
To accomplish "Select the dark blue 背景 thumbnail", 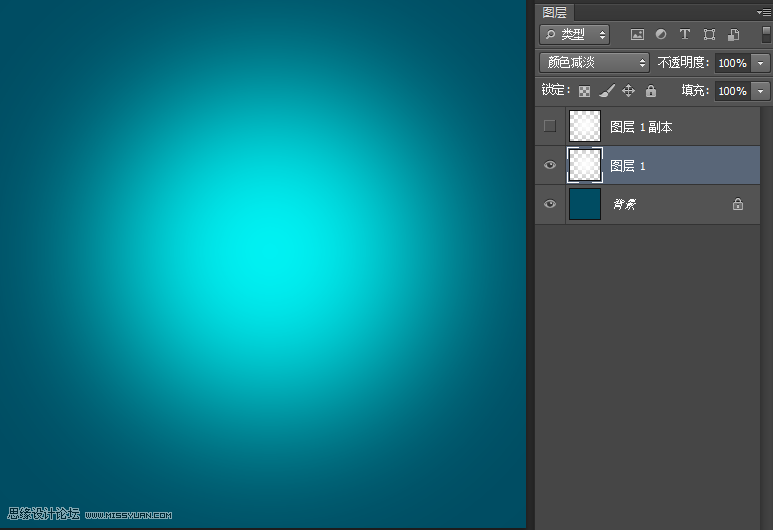I will 585,204.
